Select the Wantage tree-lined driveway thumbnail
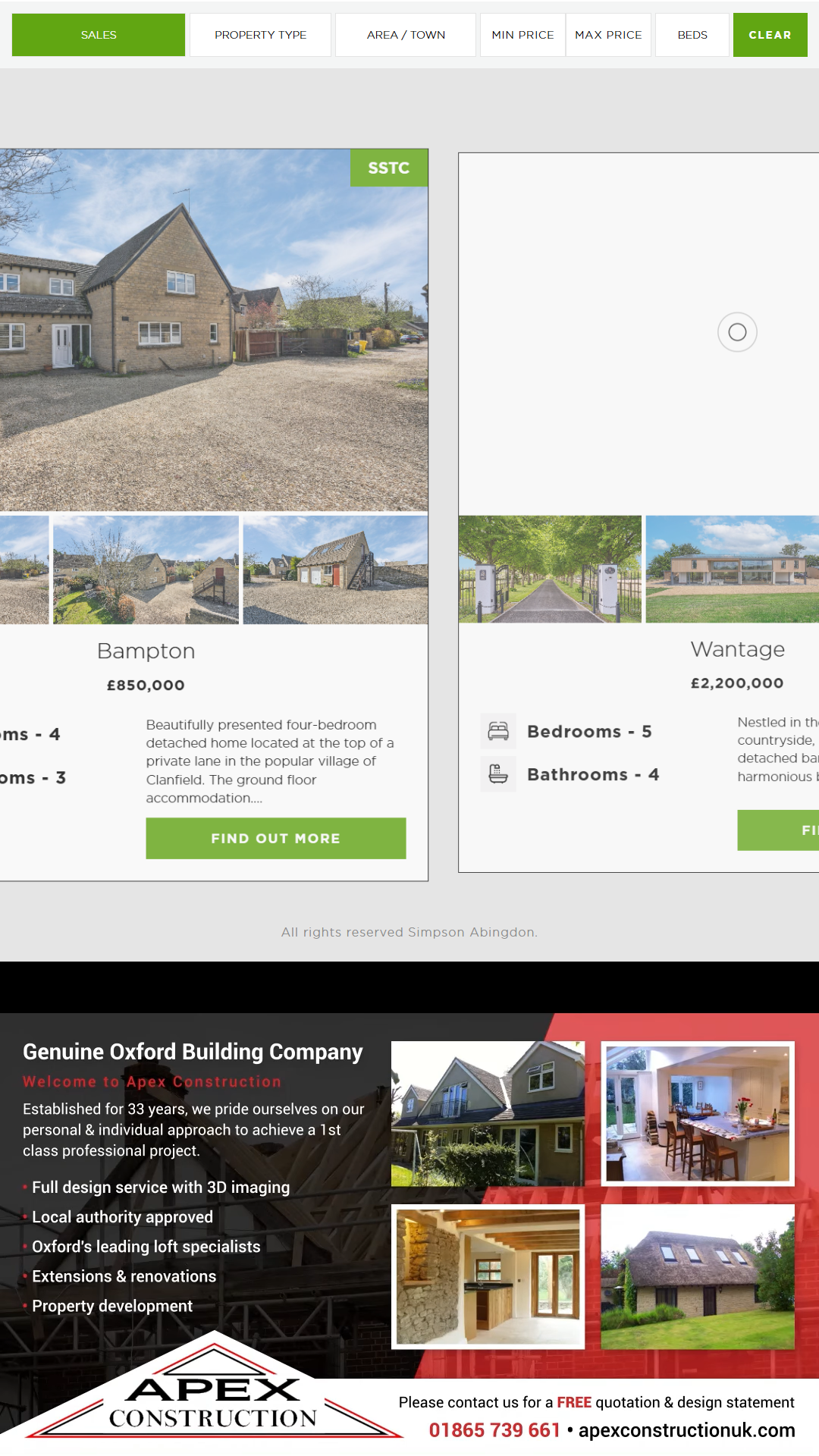This screenshot has height=1456, width=819. (x=550, y=569)
